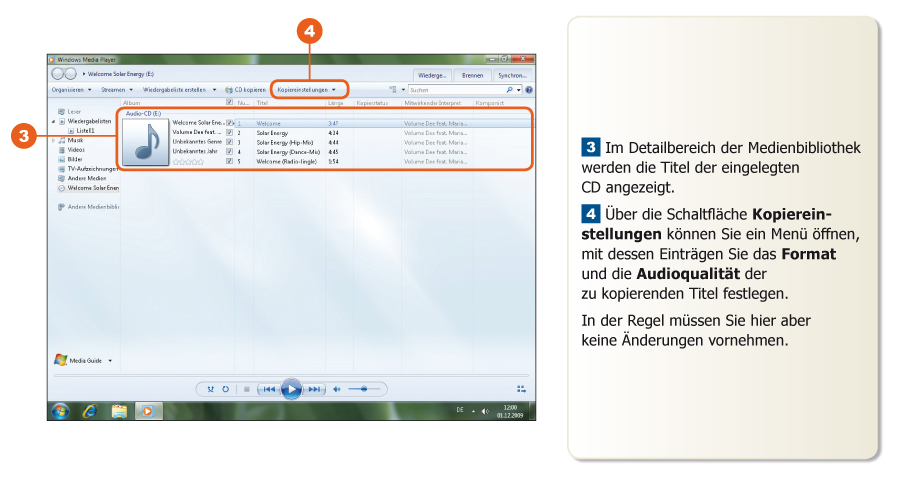Mute sound with the speaker icon
Image resolution: width=900 pixels, height=480 pixels.
[x=337, y=388]
